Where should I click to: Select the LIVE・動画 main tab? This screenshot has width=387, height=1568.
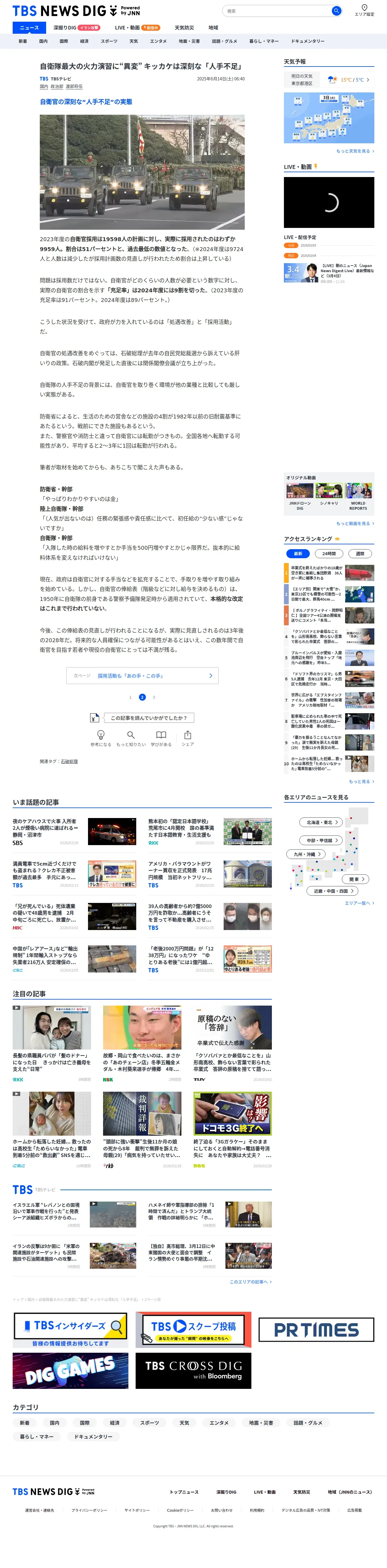click(137, 27)
